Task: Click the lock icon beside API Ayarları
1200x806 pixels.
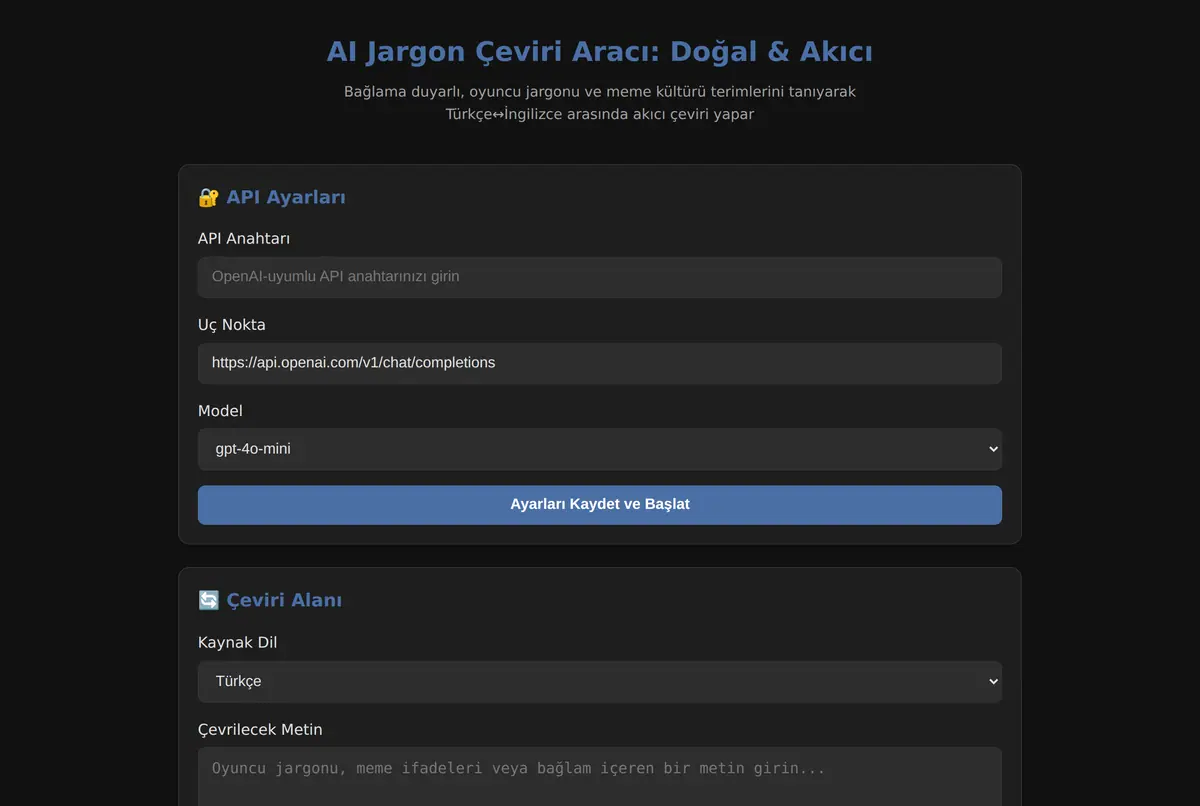Action: (x=208, y=198)
